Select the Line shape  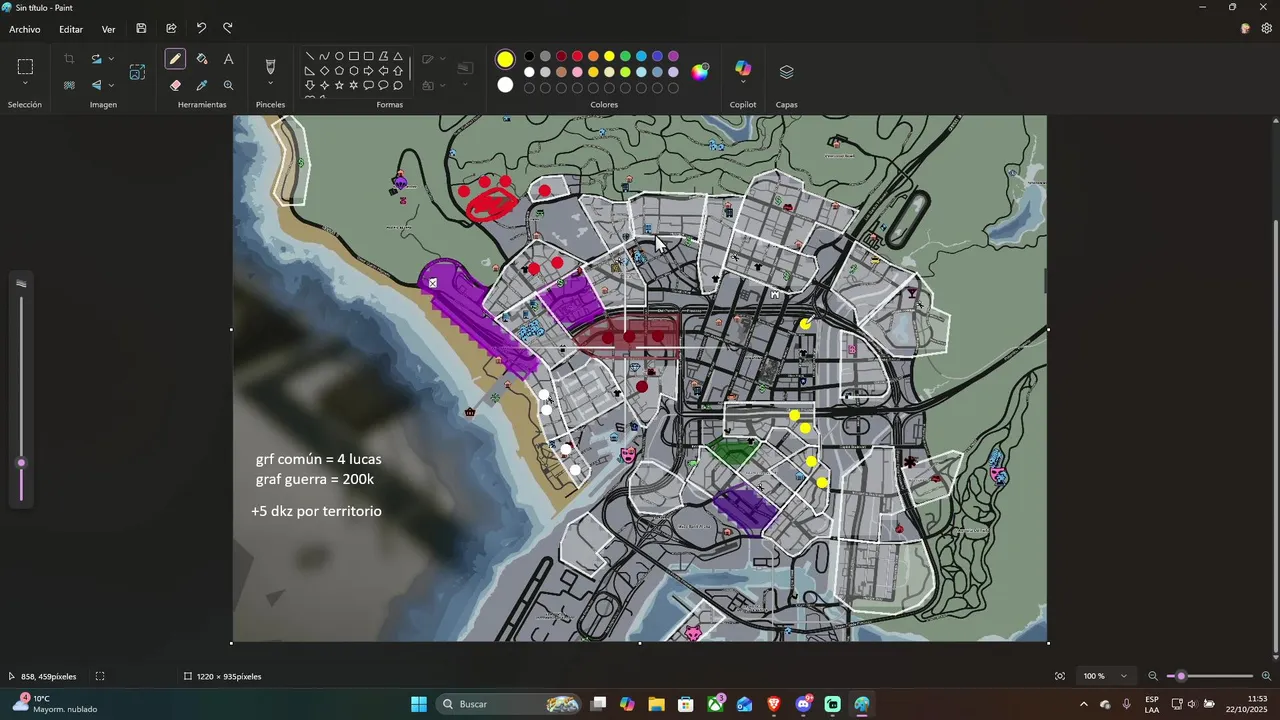coord(310,57)
